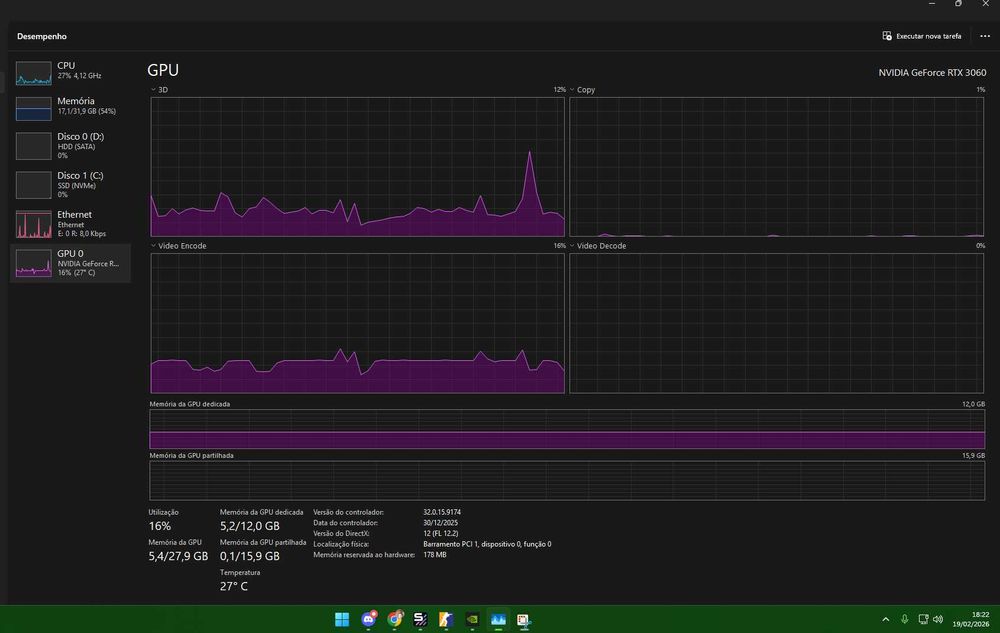Open the Snipping Tool taskbar icon
Image resolution: width=1000 pixels, height=633 pixels.
click(524, 619)
